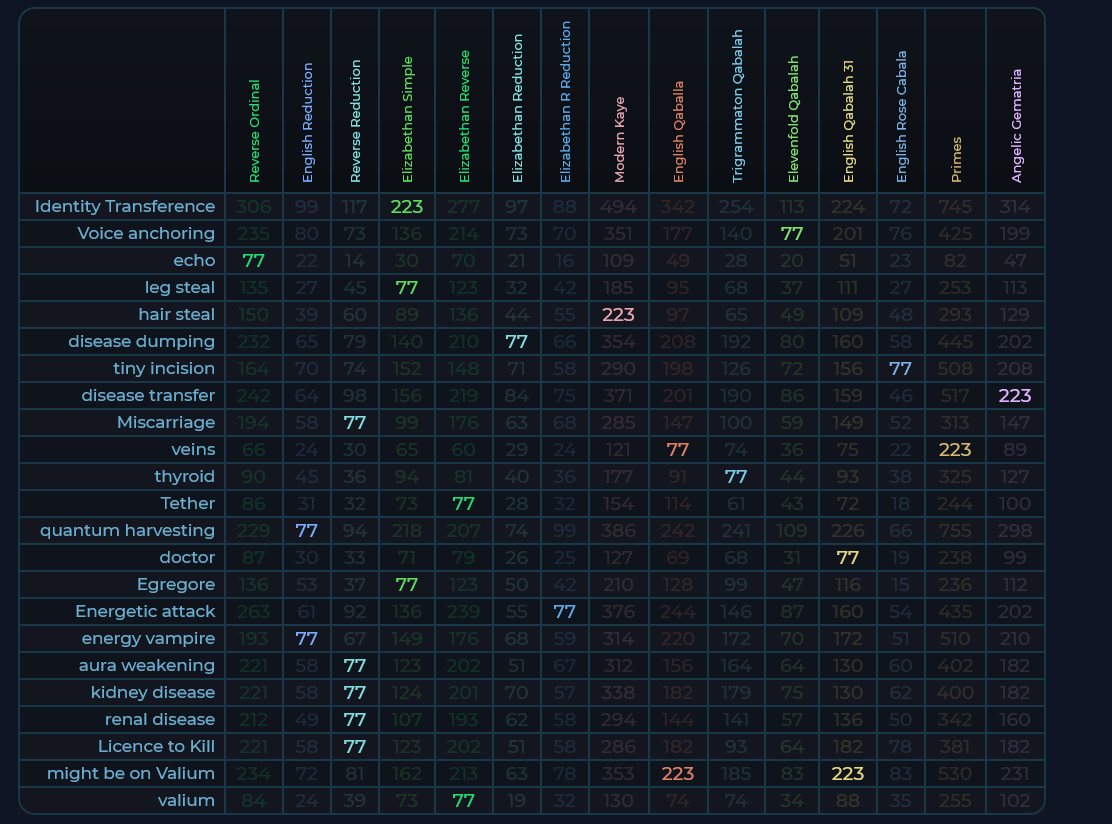Click the 'Angelic Gematria' column header

[x=1016, y=125]
